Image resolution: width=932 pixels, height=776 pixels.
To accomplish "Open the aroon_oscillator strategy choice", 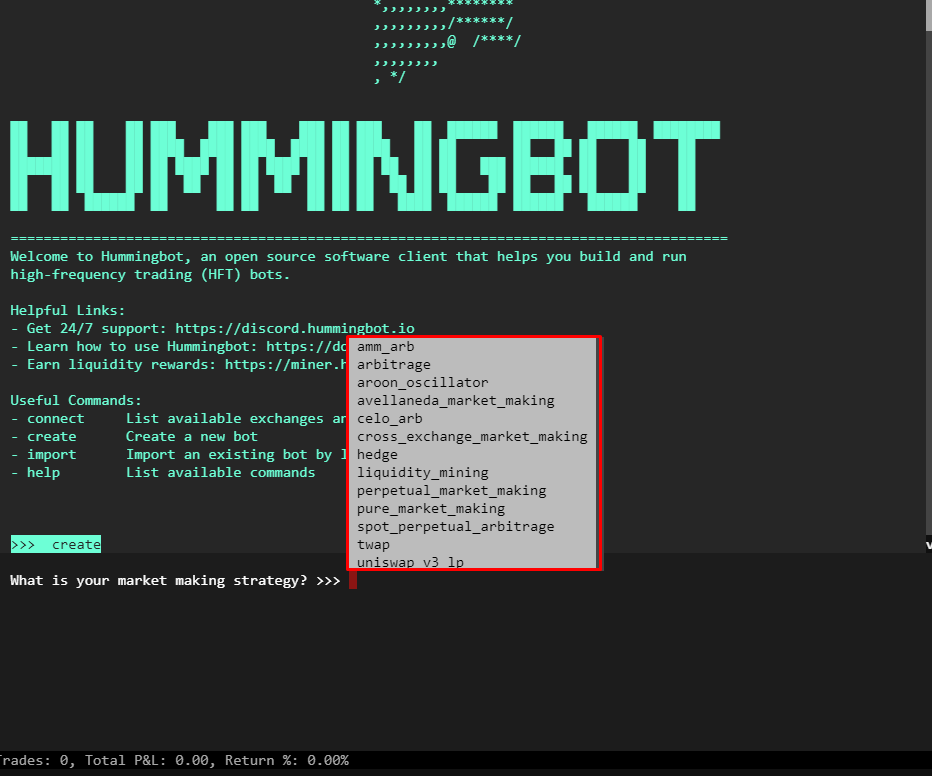I will point(423,382).
